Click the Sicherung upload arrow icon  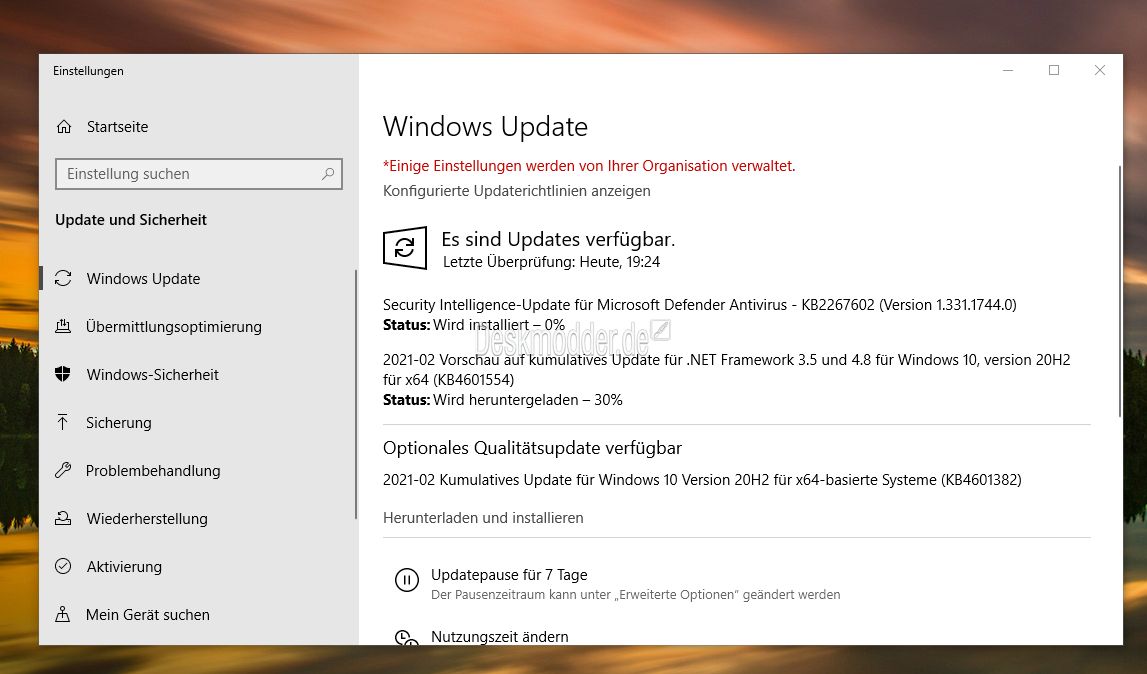(63, 422)
